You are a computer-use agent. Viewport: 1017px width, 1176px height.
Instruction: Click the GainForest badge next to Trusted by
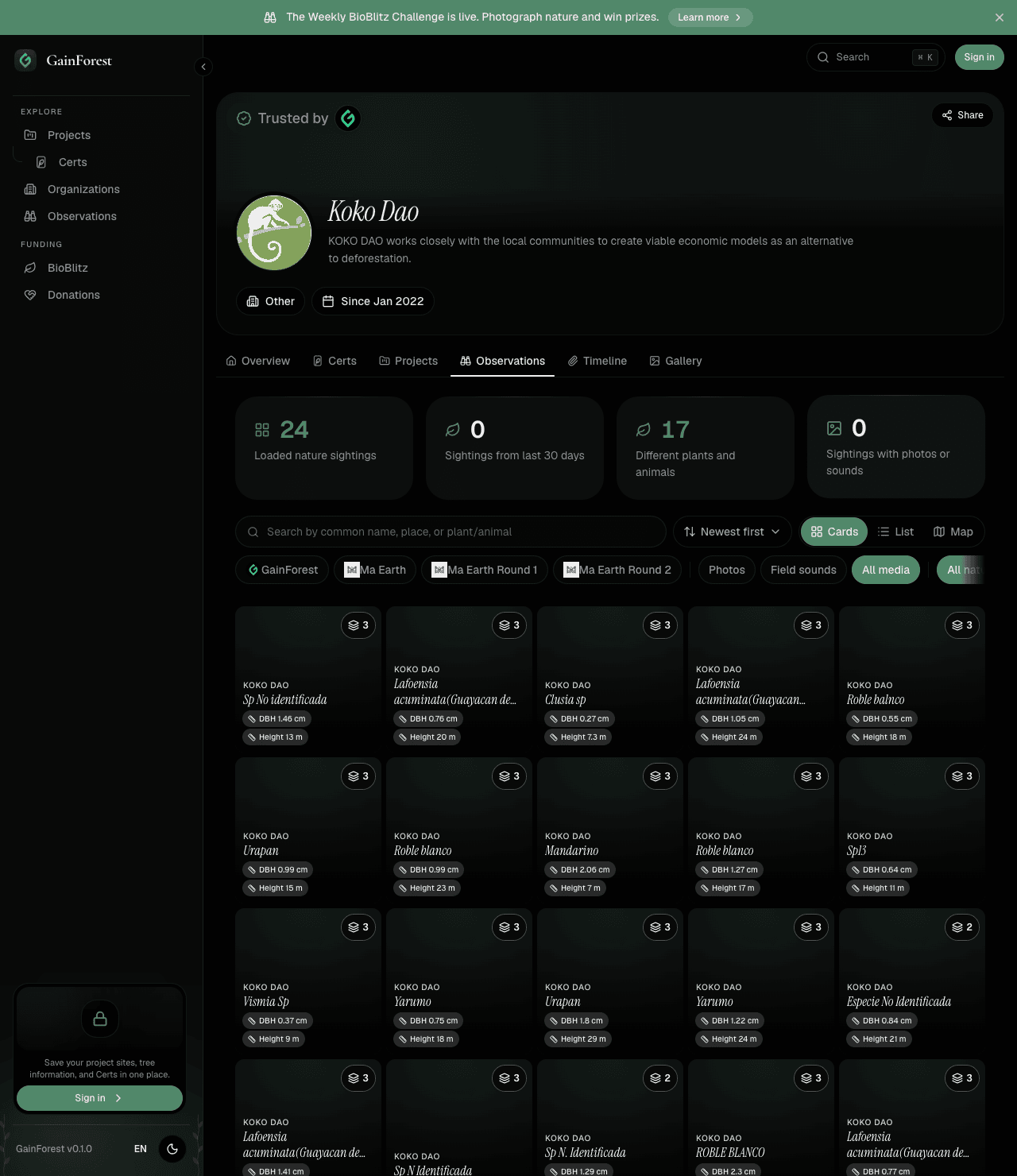tap(348, 118)
